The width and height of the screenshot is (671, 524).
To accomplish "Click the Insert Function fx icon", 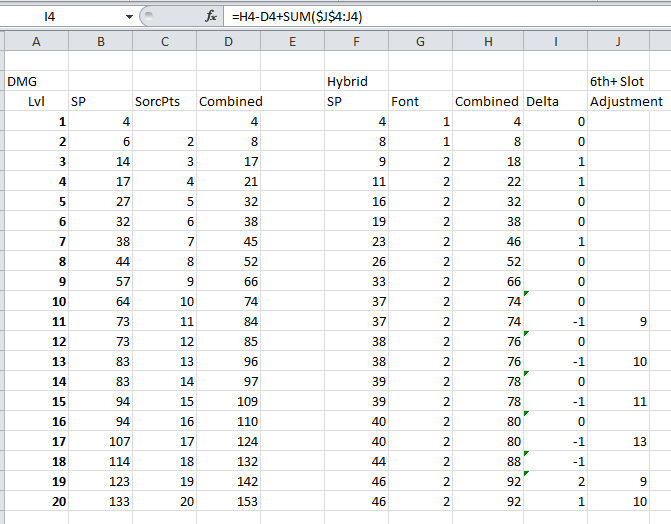I will [210, 17].
